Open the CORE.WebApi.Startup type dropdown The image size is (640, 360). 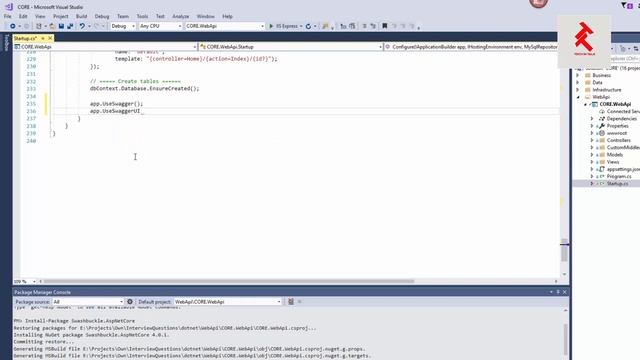point(291,47)
